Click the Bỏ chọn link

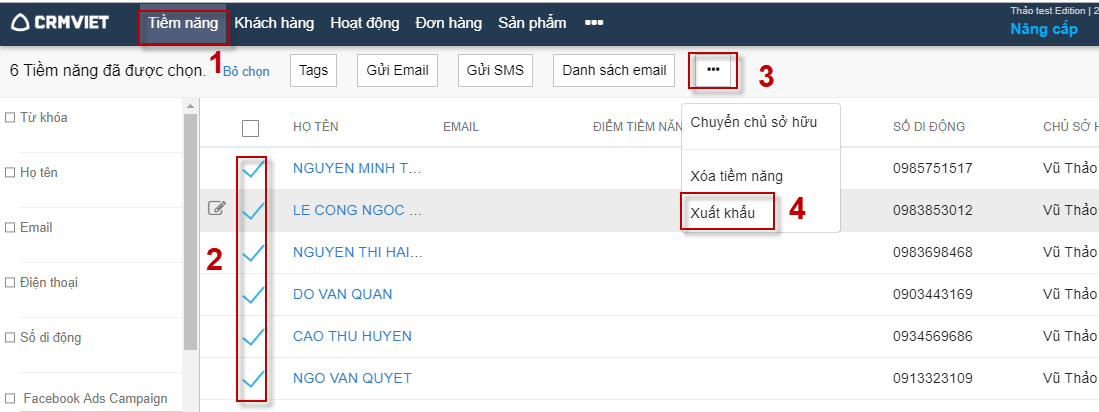click(246, 72)
